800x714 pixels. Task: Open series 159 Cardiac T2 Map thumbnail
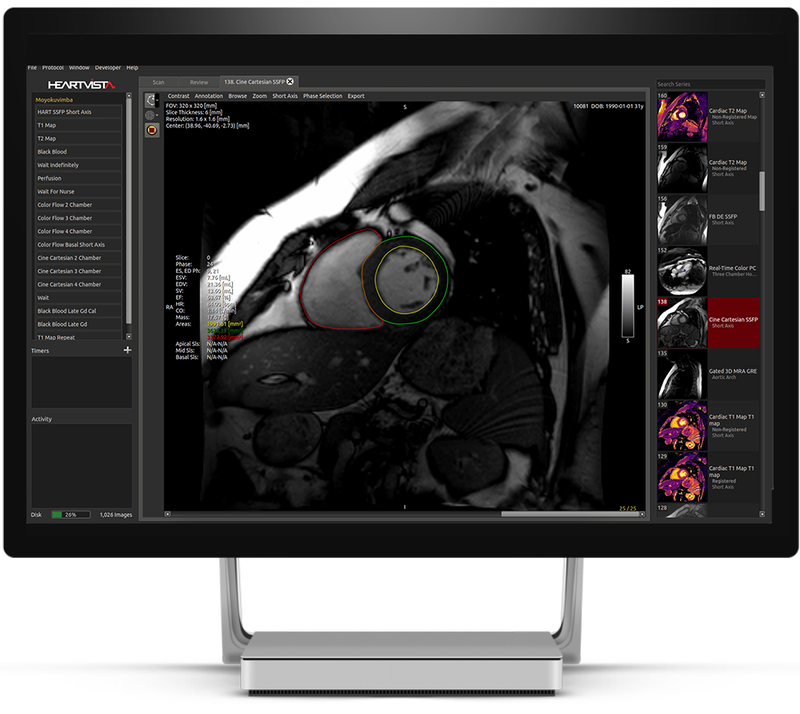tap(682, 168)
